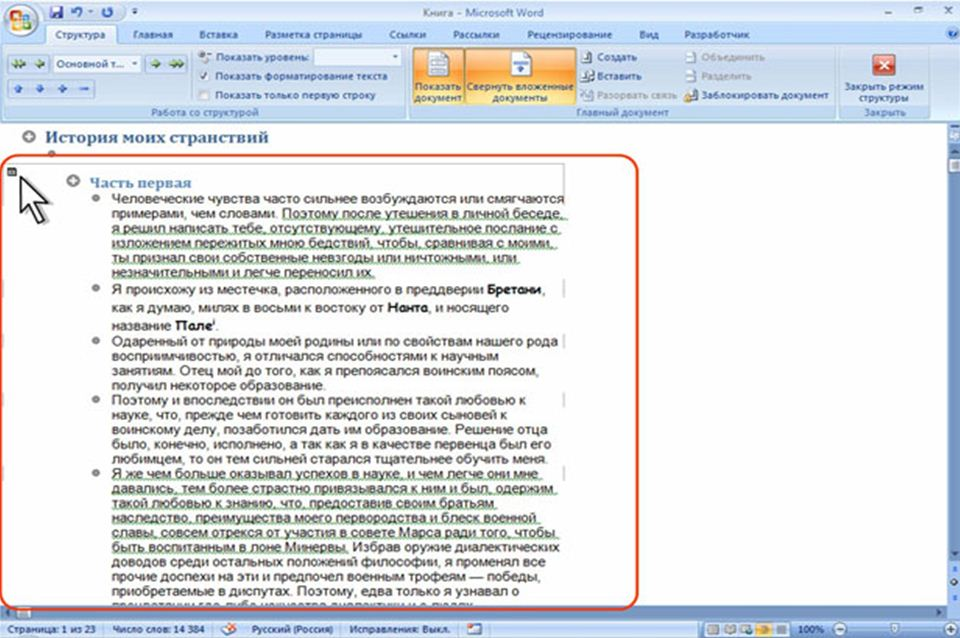This screenshot has height=638, width=960.
Task: Click the zoom level '100%'
Action: click(811, 629)
